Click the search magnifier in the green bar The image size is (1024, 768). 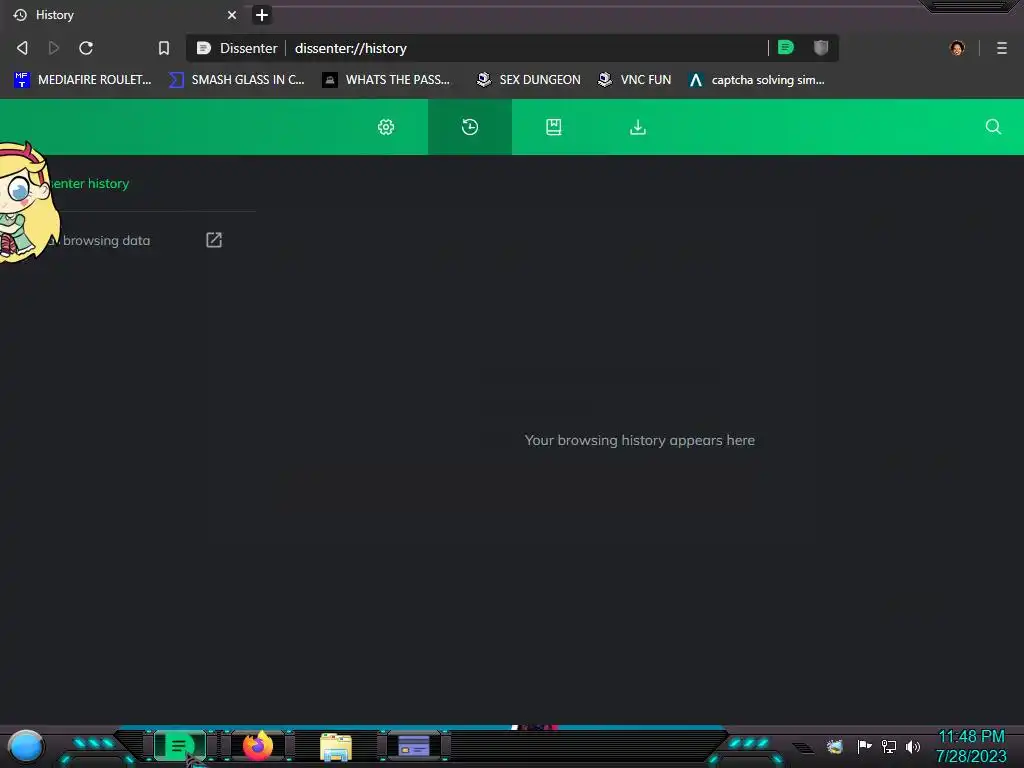point(993,127)
